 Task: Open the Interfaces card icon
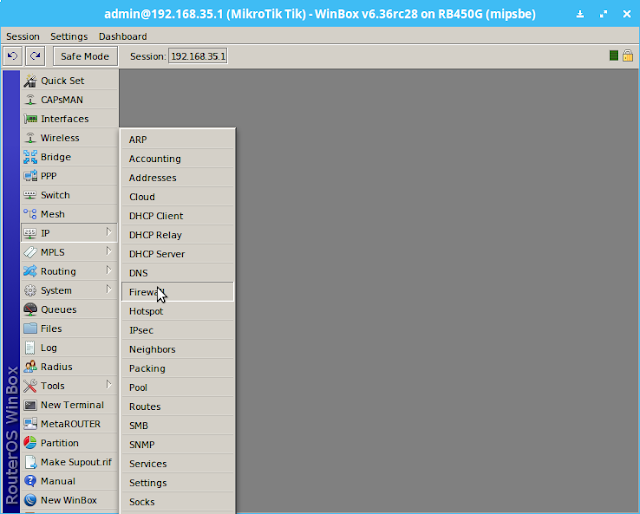click(30, 119)
